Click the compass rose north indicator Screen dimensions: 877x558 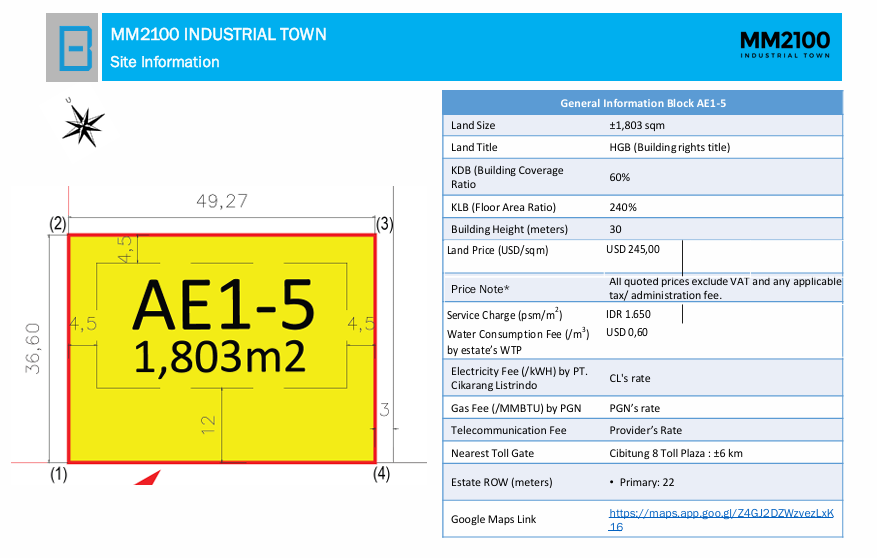tap(83, 124)
